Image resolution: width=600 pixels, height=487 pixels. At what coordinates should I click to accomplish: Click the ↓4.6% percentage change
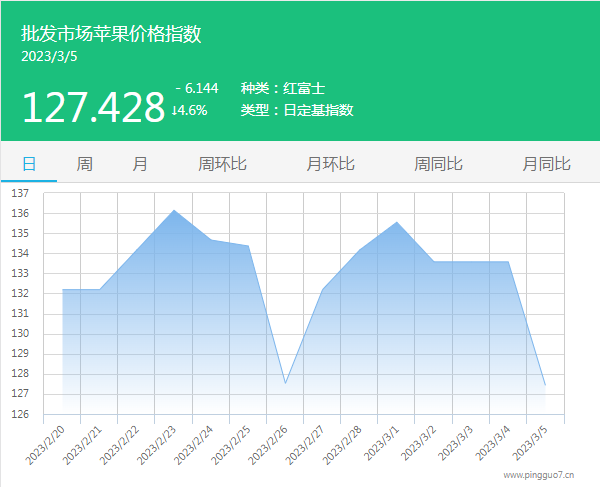(x=189, y=111)
